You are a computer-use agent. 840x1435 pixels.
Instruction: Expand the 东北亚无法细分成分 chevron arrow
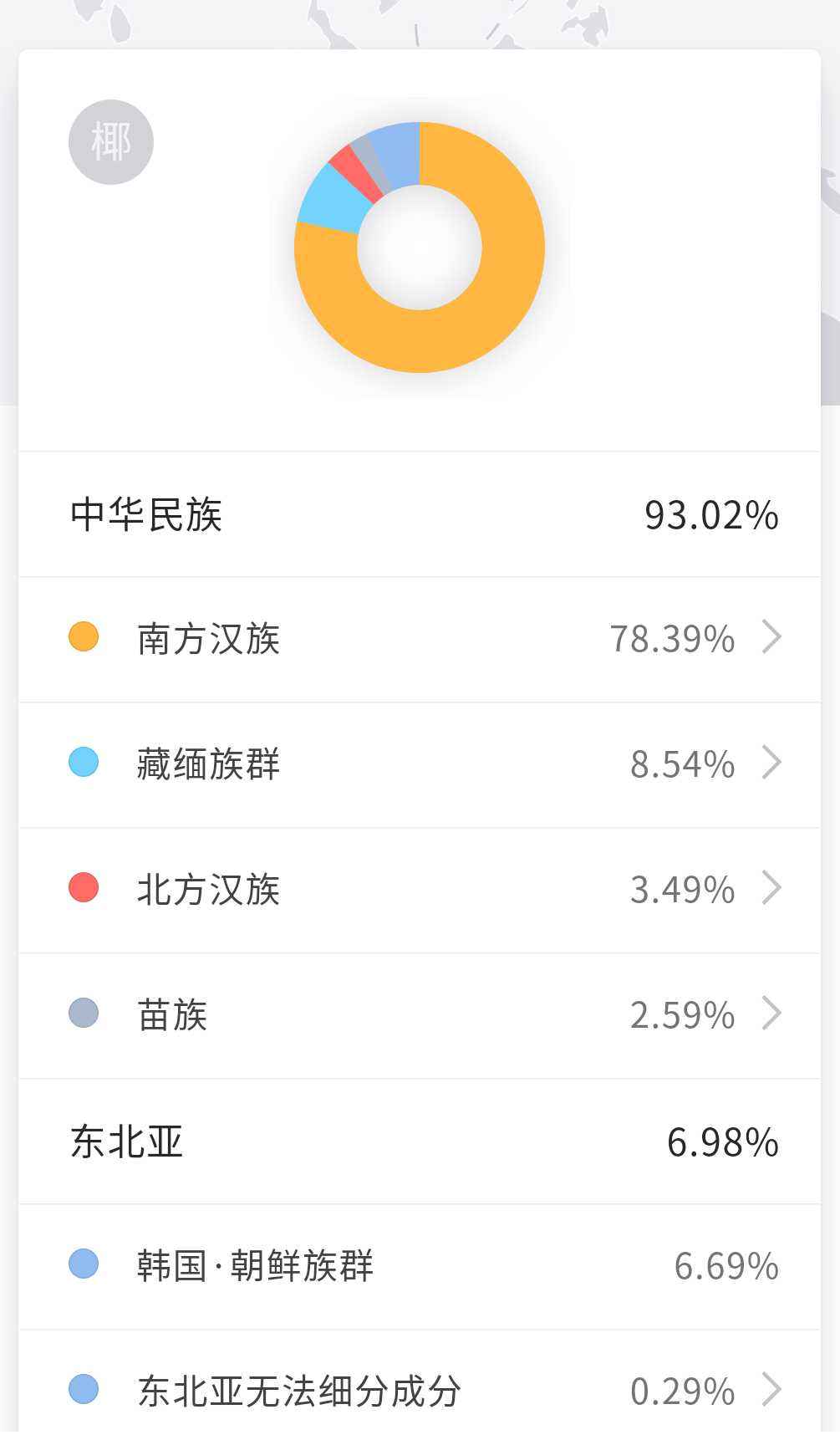click(x=771, y=1389)
